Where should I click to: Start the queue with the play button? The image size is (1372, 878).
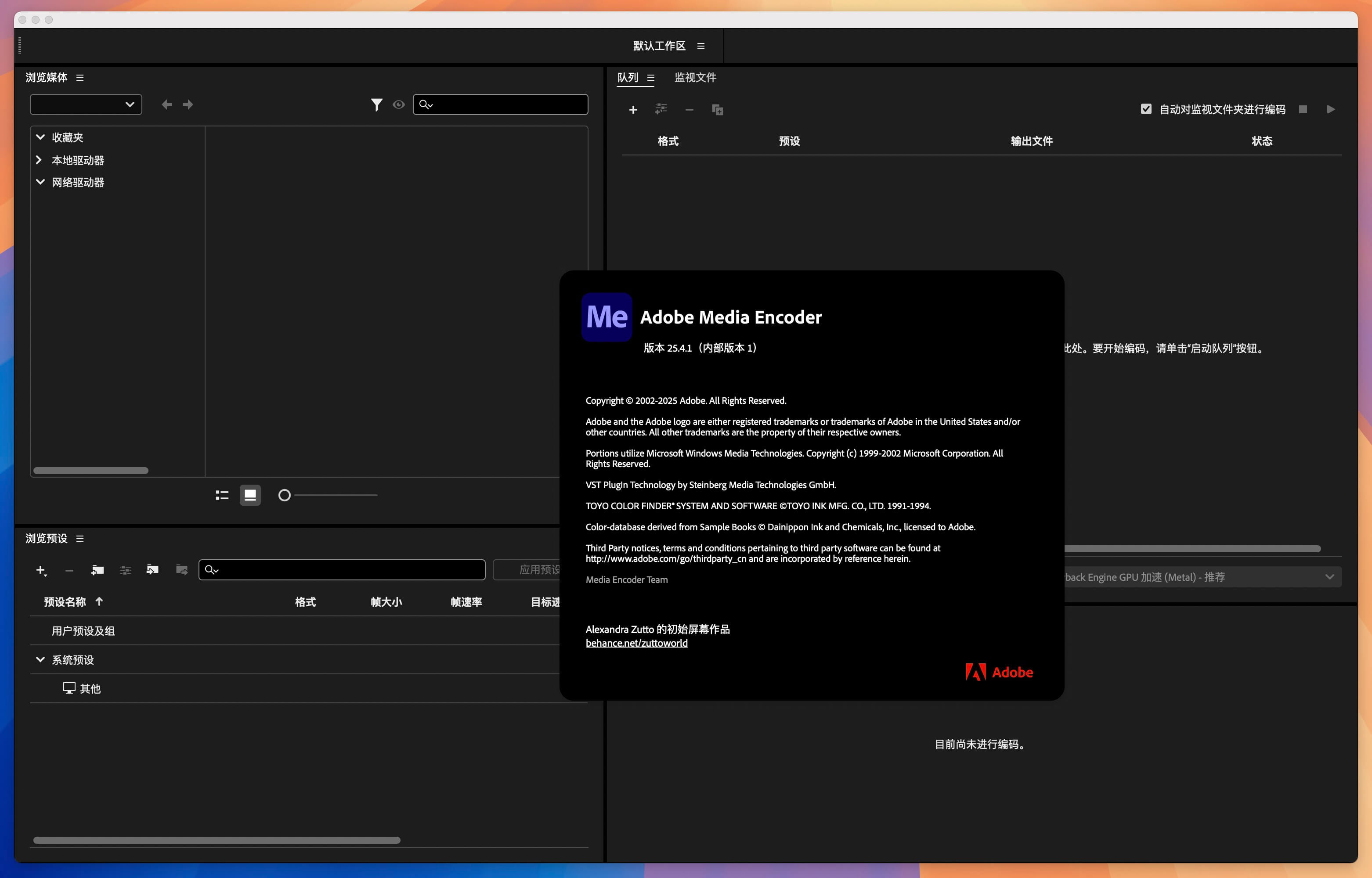point(1331,109)
